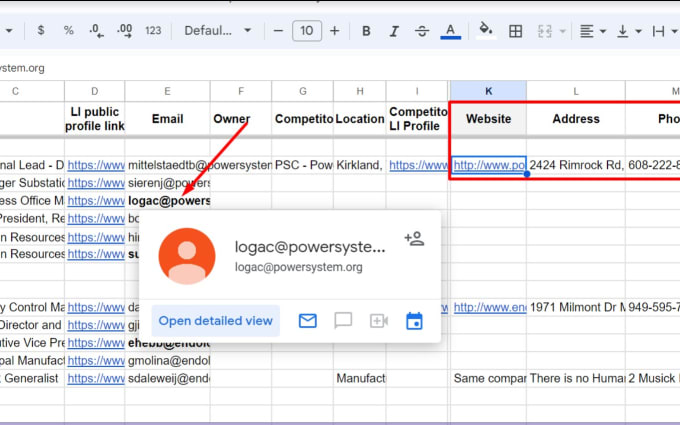Add logac contact via add-person icon
Viewport: 680px width, 425px height.
[414, 239]
